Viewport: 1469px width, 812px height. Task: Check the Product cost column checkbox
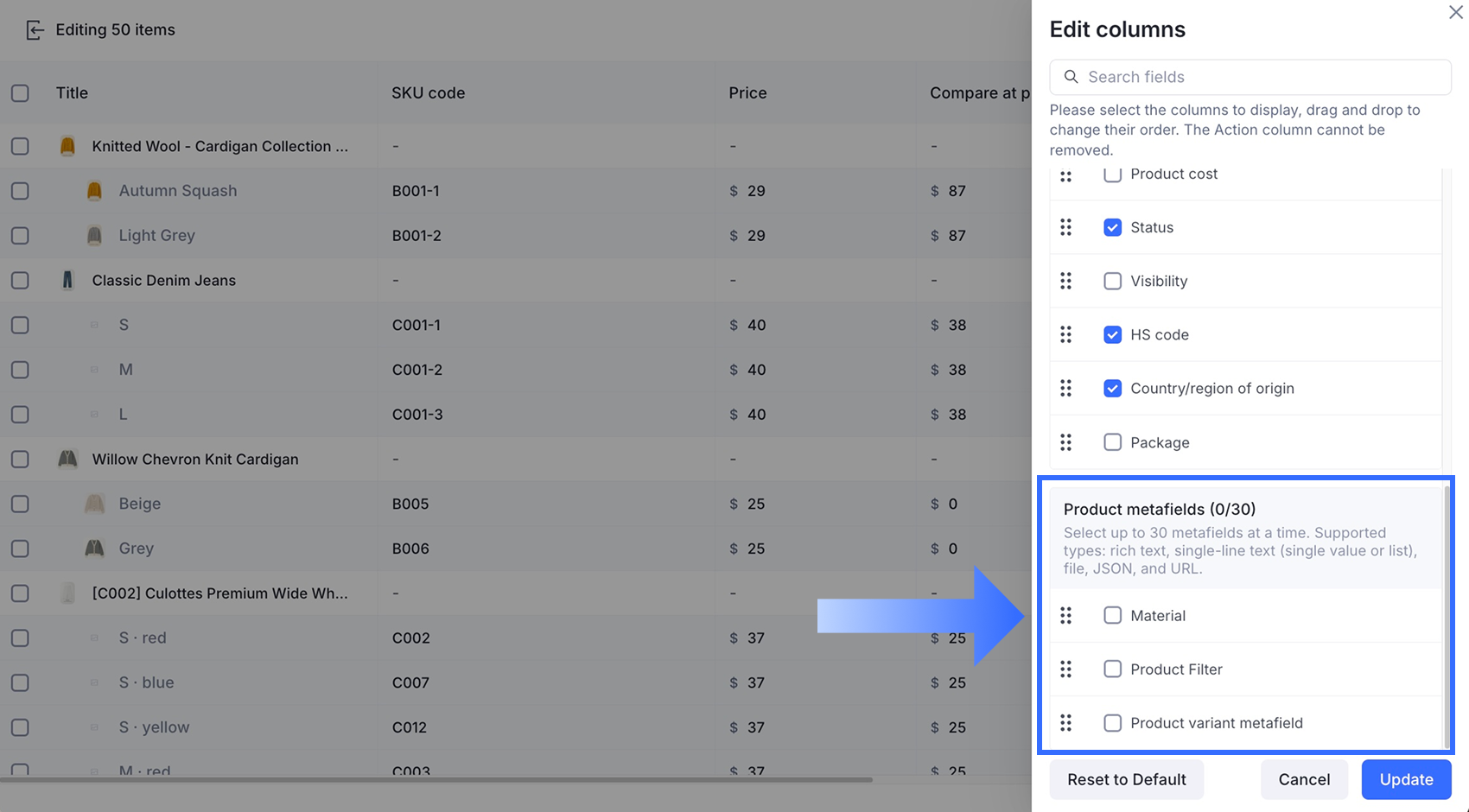pos(1112,174)
